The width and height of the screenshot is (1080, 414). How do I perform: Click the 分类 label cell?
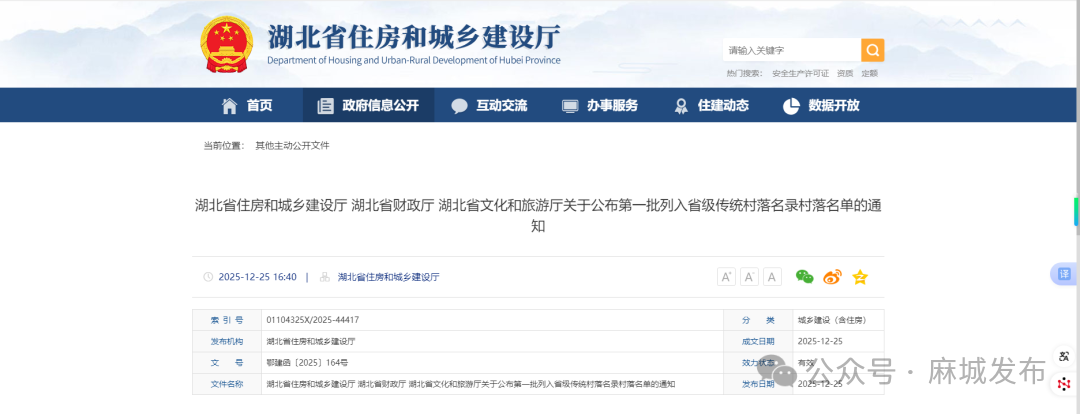coord(758,320)
